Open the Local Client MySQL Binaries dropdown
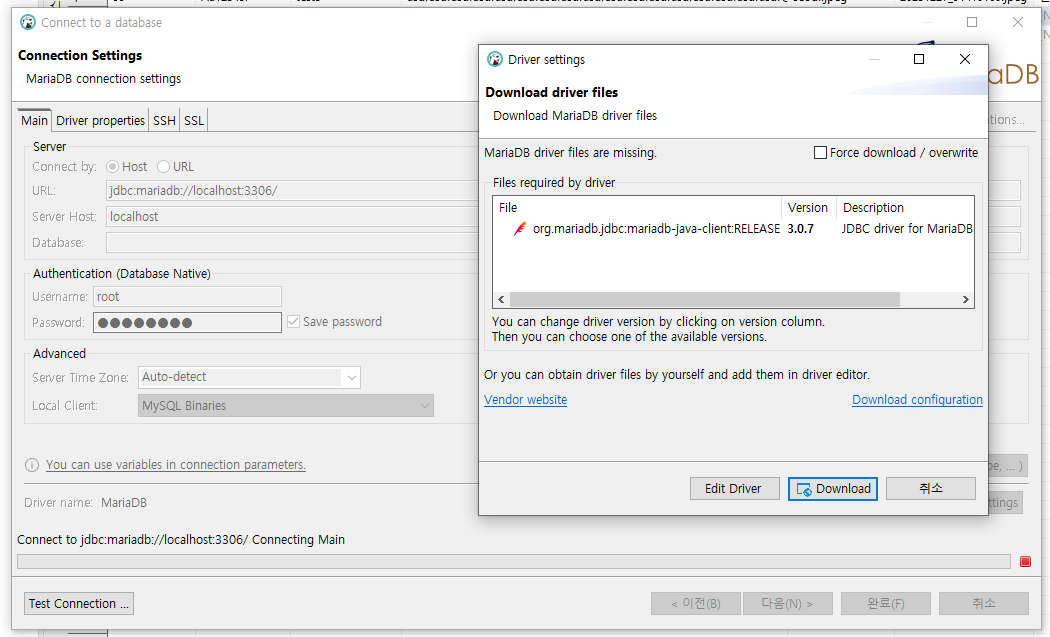The image size is (1050, 637). point(286,406)
